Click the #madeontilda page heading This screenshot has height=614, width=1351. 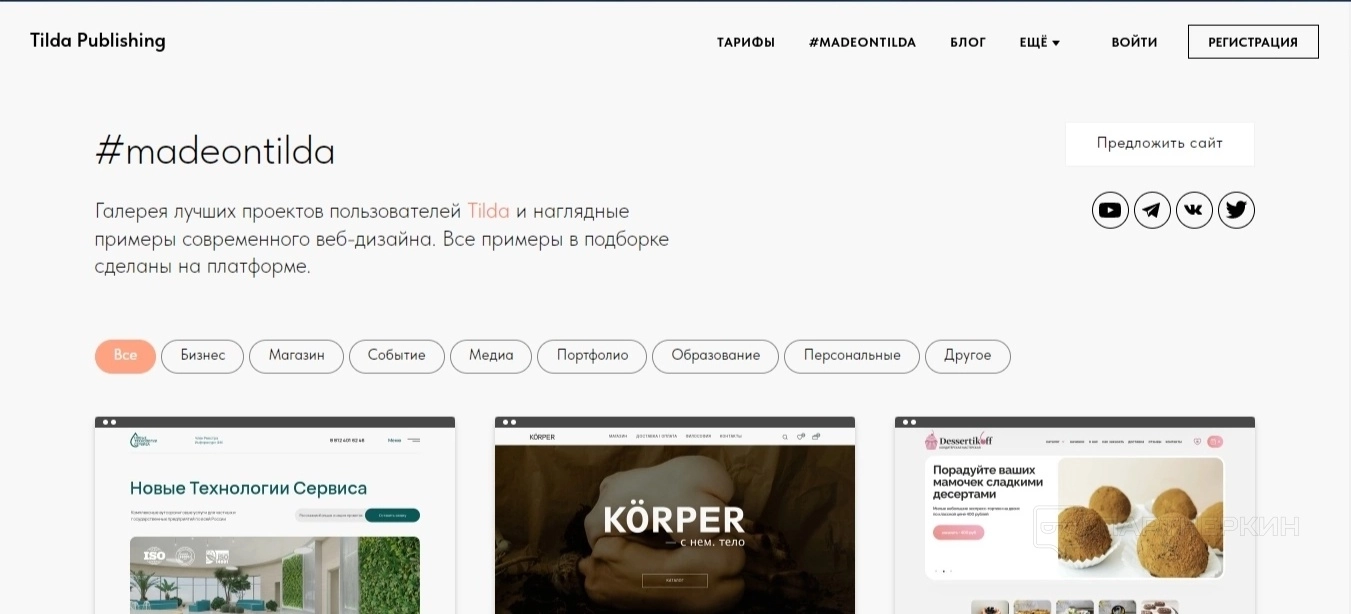[x=215, y=151]
